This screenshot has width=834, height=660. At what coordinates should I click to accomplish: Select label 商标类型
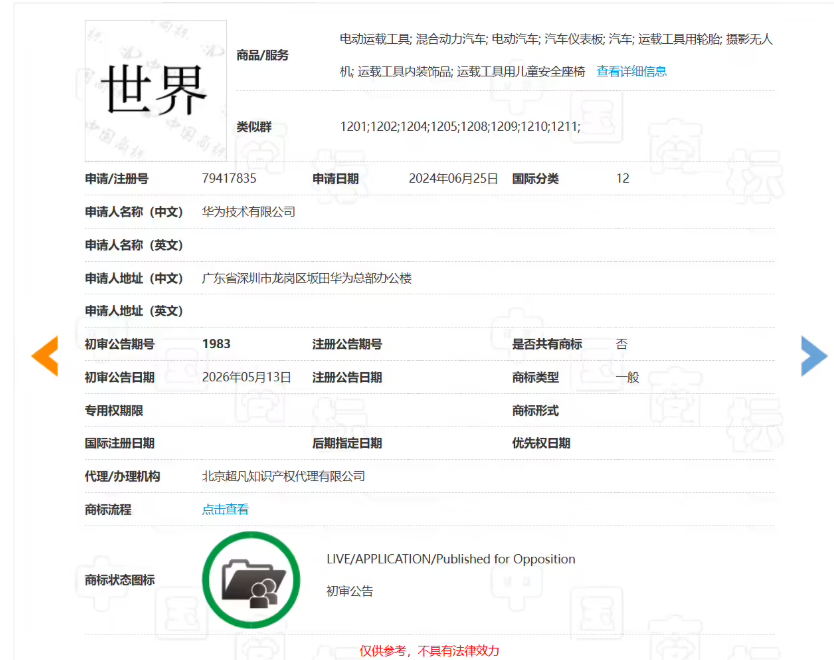coord(536,377)
